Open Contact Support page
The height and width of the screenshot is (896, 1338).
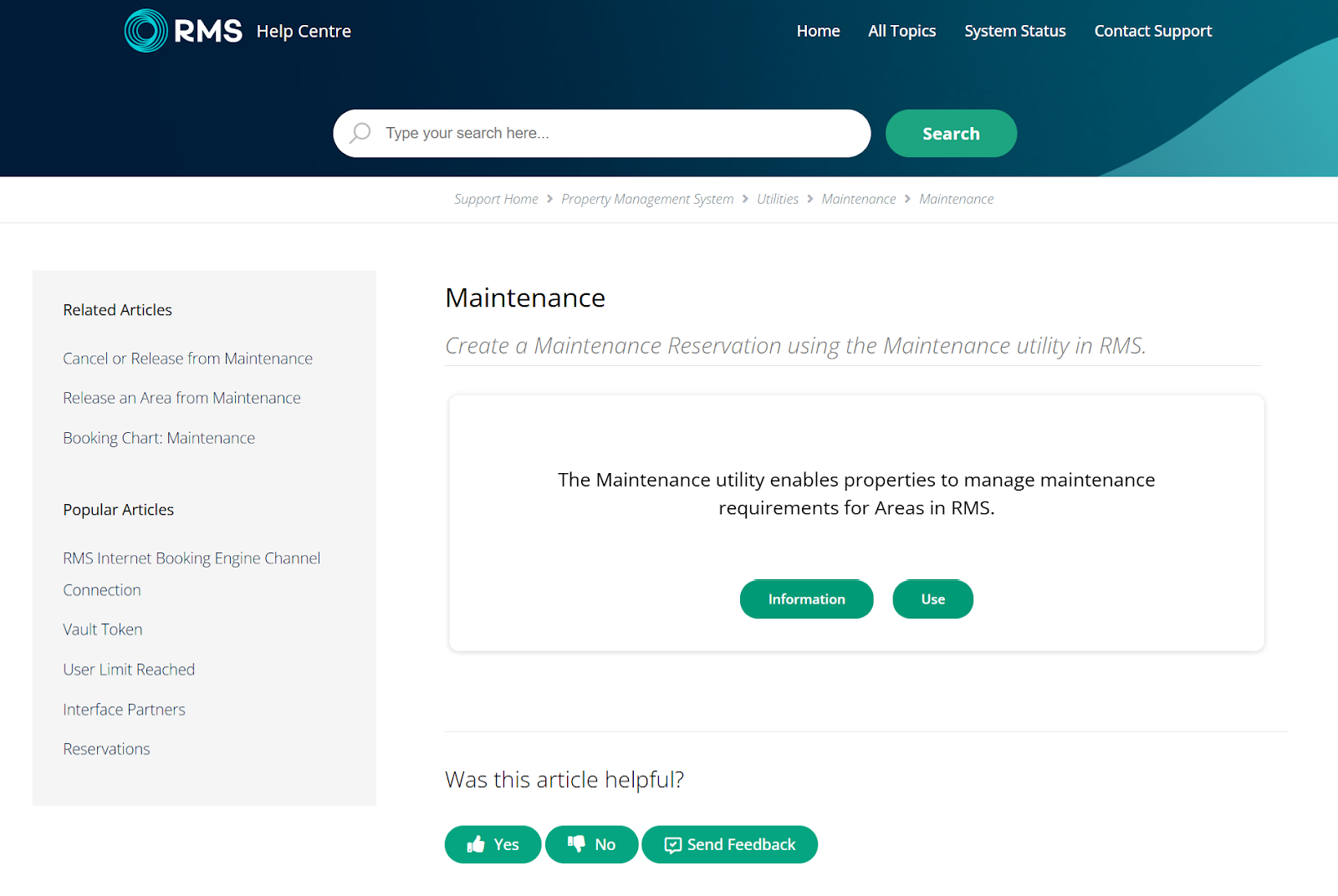1152,31
